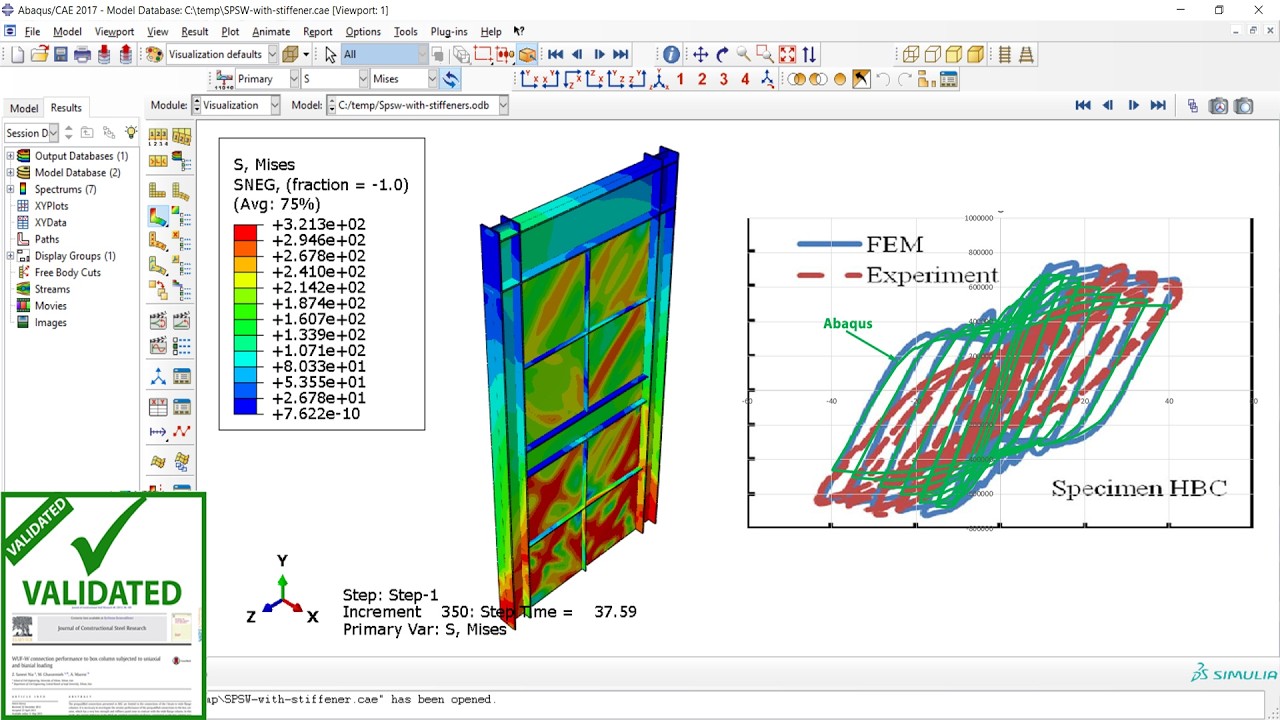Open a file with the folder icon
The height and width of the screenshot is (720, 1280).
click(39, 55)
